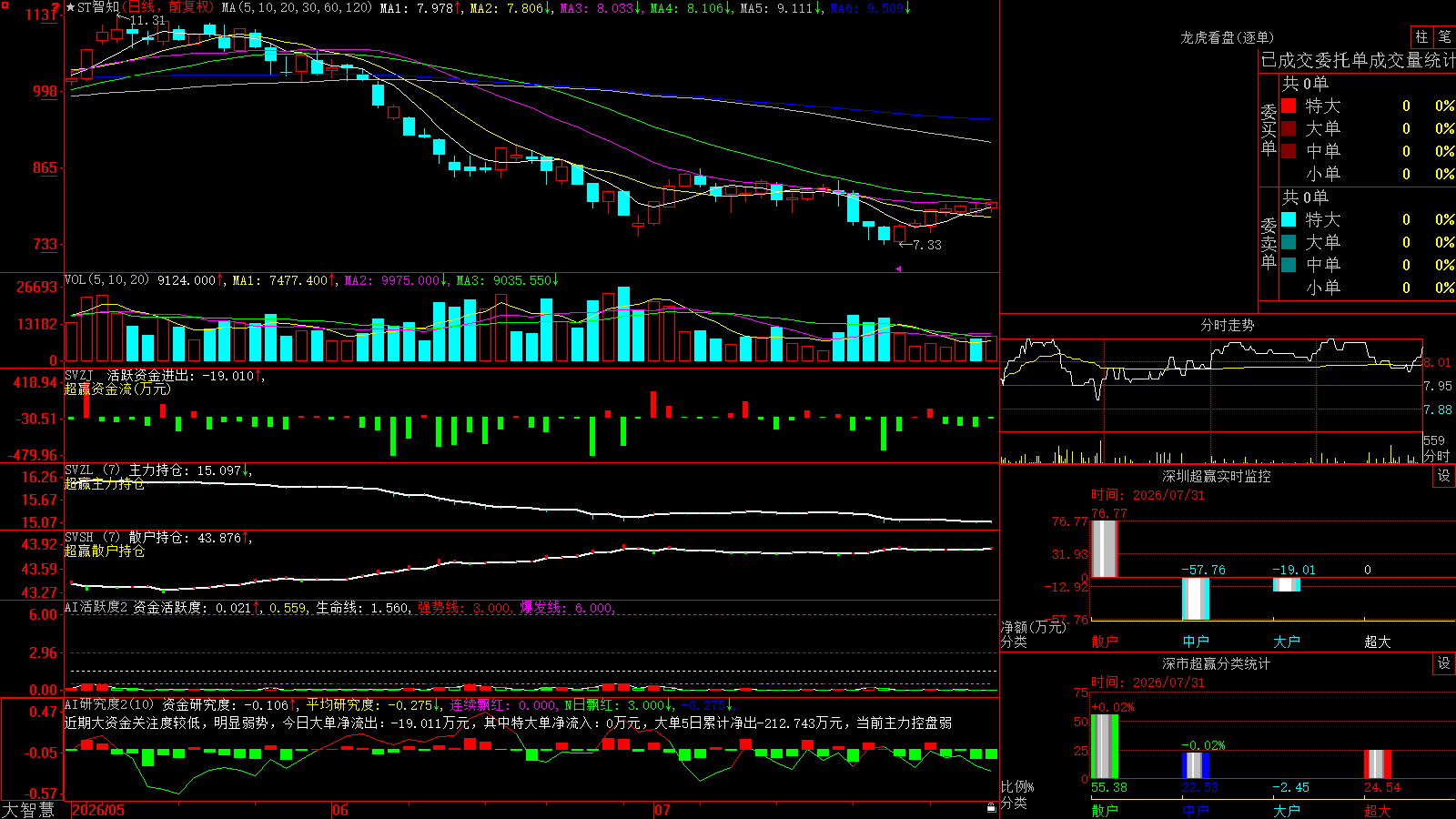The image size is (1456, 819).
Task: Click the 委卖单 section label
Action: (x=1269, y=243)
